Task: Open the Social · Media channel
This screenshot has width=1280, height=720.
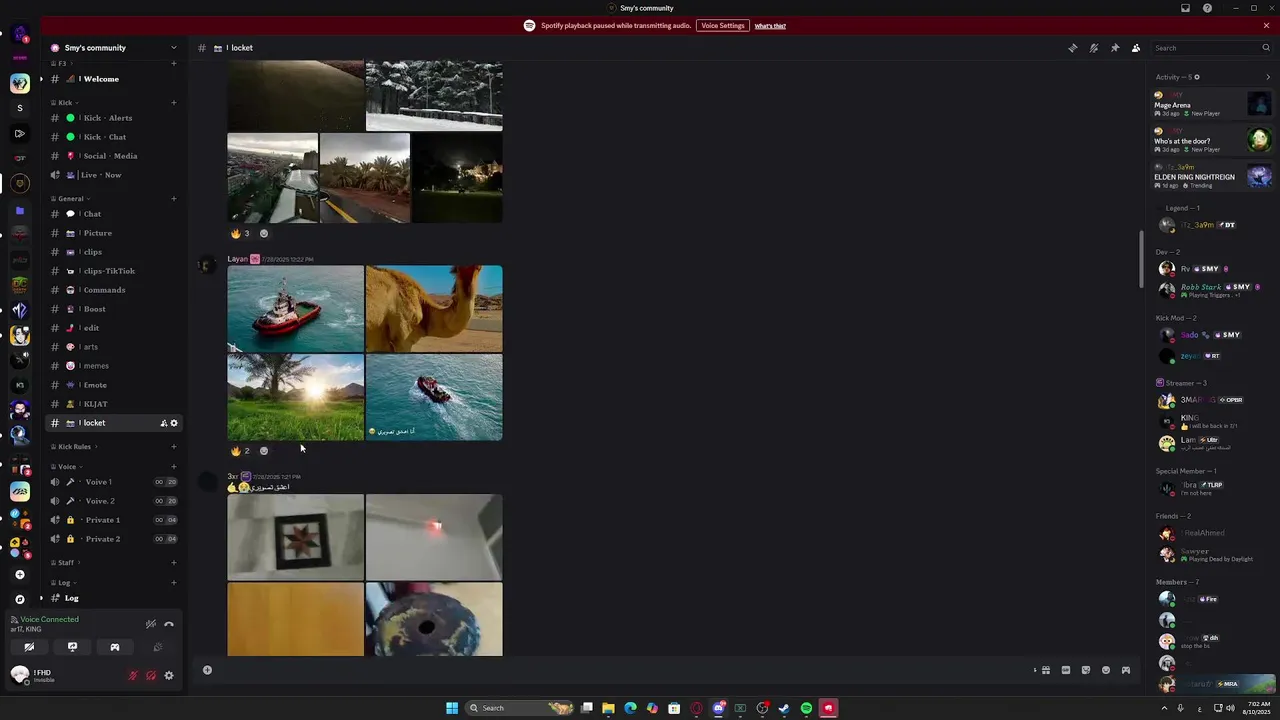Action: point(113,156)
